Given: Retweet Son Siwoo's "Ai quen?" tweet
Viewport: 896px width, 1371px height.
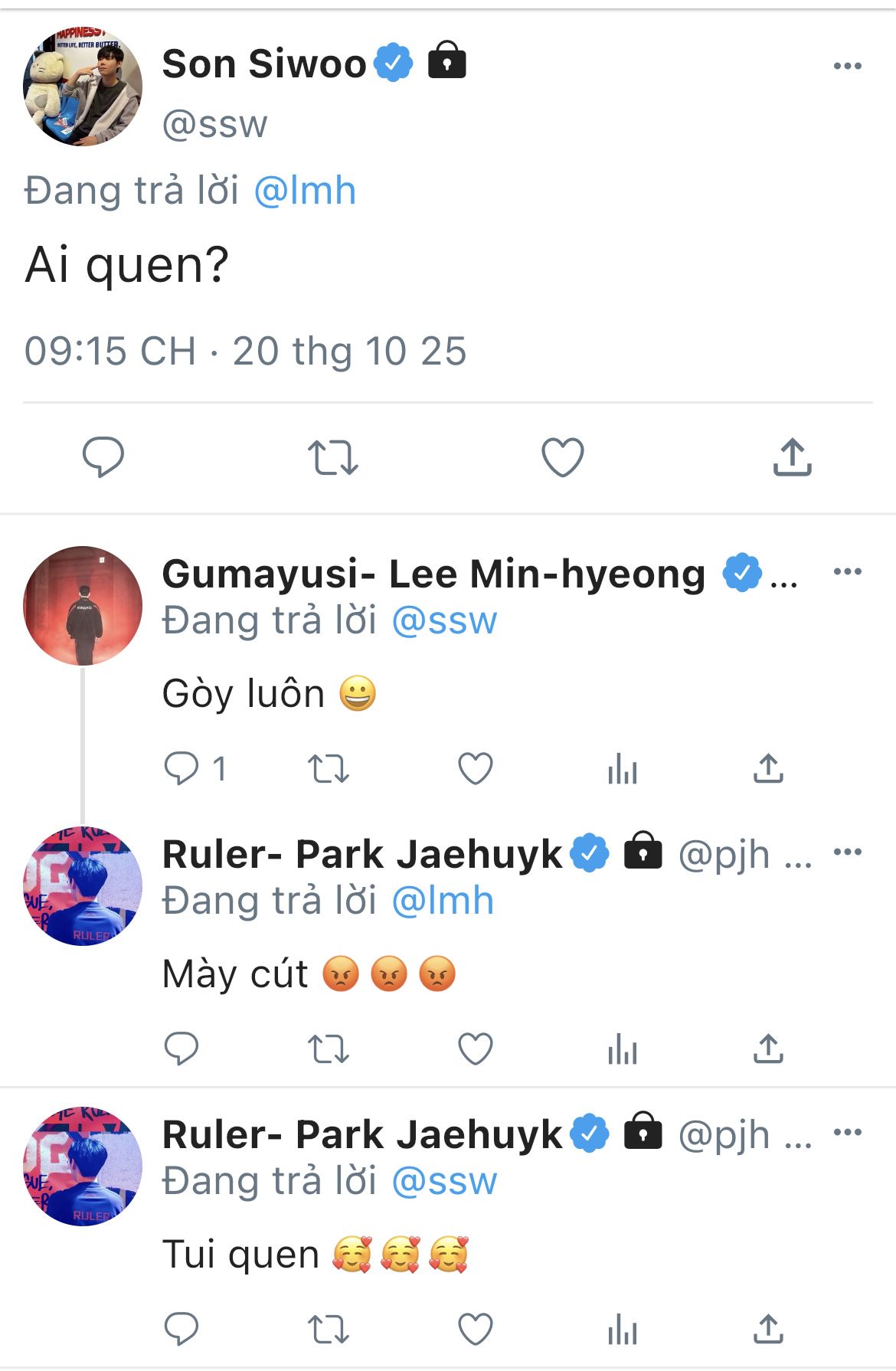Looking at the screenshot, I should coord(332,457).
